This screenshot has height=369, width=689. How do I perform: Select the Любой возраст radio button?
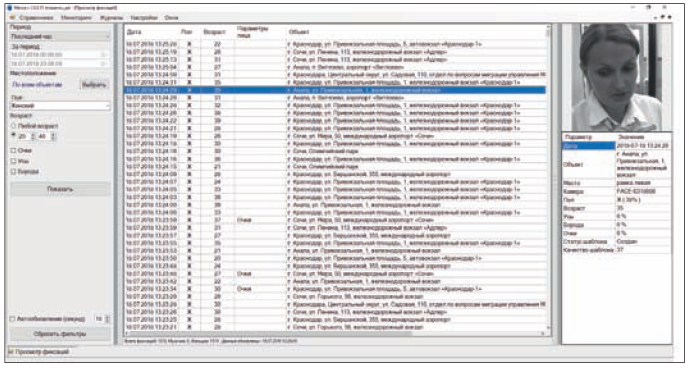(14, 126)
